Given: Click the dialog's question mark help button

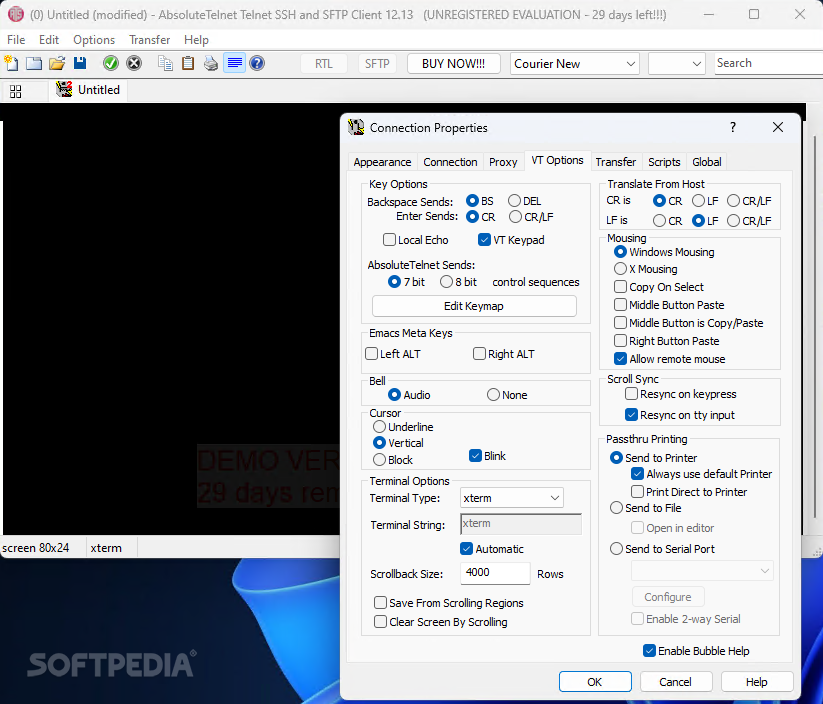Looking at the screenshot, I should click(x=733, y=127).
